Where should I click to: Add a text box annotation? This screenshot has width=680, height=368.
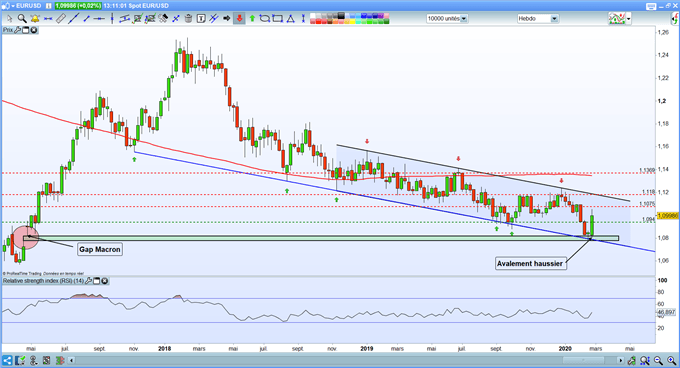point(201,19)
